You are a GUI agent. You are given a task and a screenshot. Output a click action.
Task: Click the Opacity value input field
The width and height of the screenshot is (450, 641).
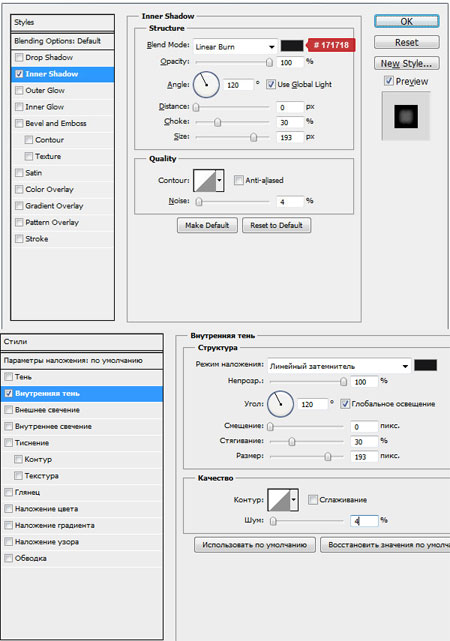point(291,63)
